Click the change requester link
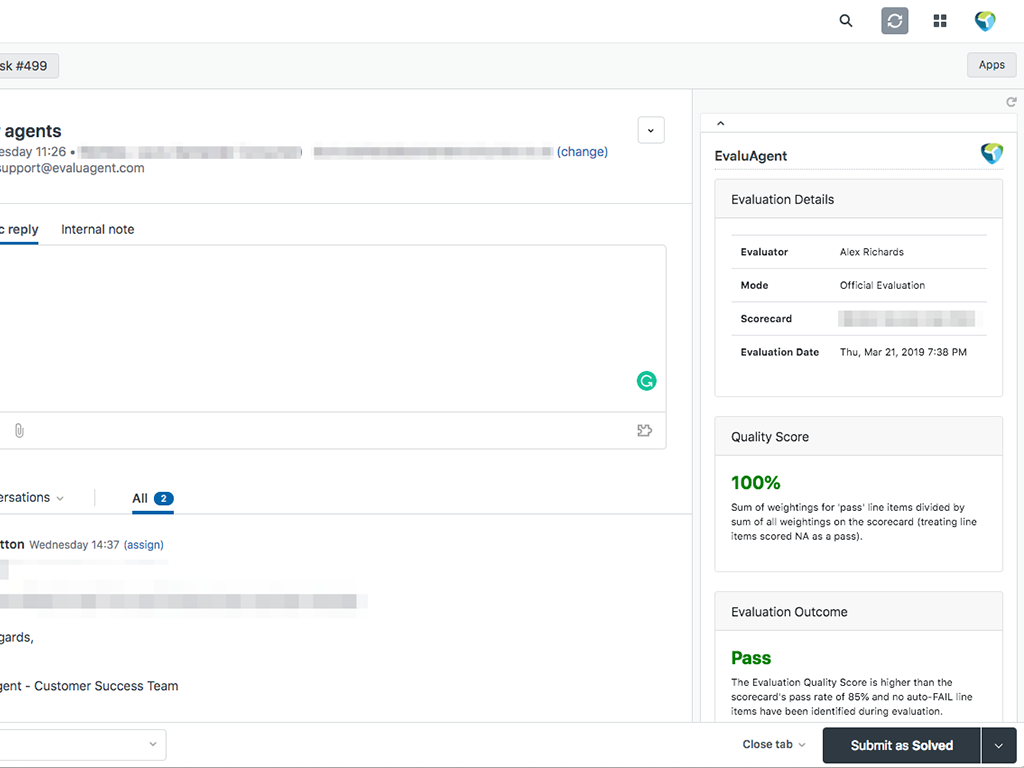Screen dimensions: 1024x768 tap(582, 152)
